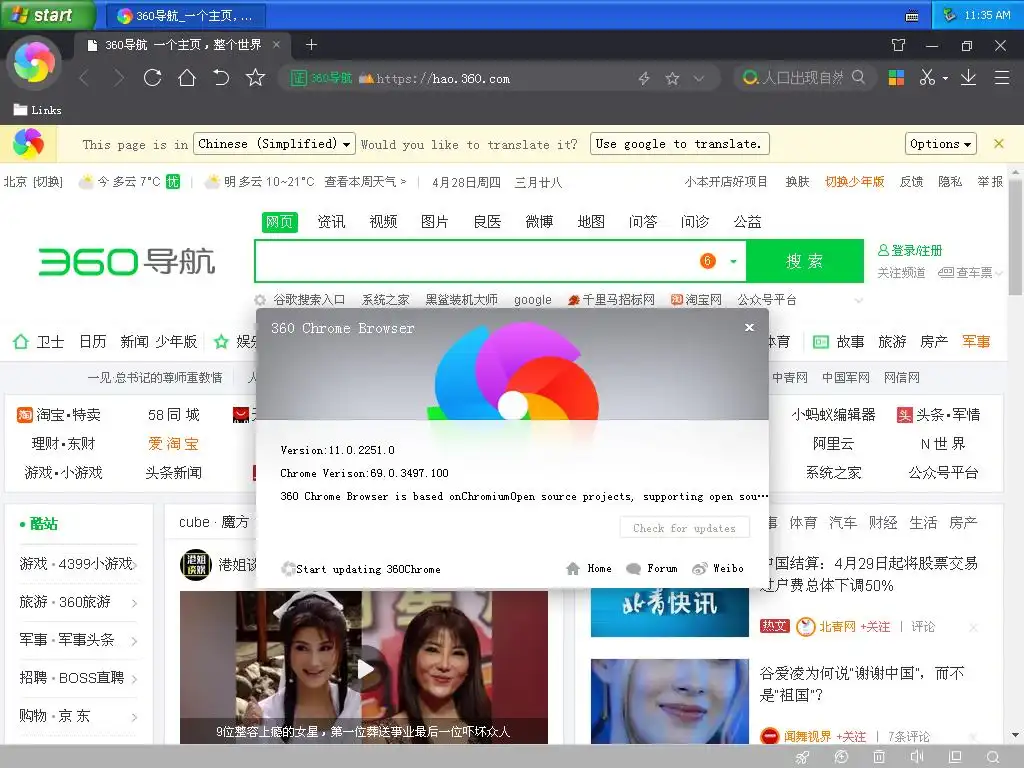The width and height of the screenshot is (1024, 768).
Task: Click the Home link in about dialog
Action: tap(589, 569)
